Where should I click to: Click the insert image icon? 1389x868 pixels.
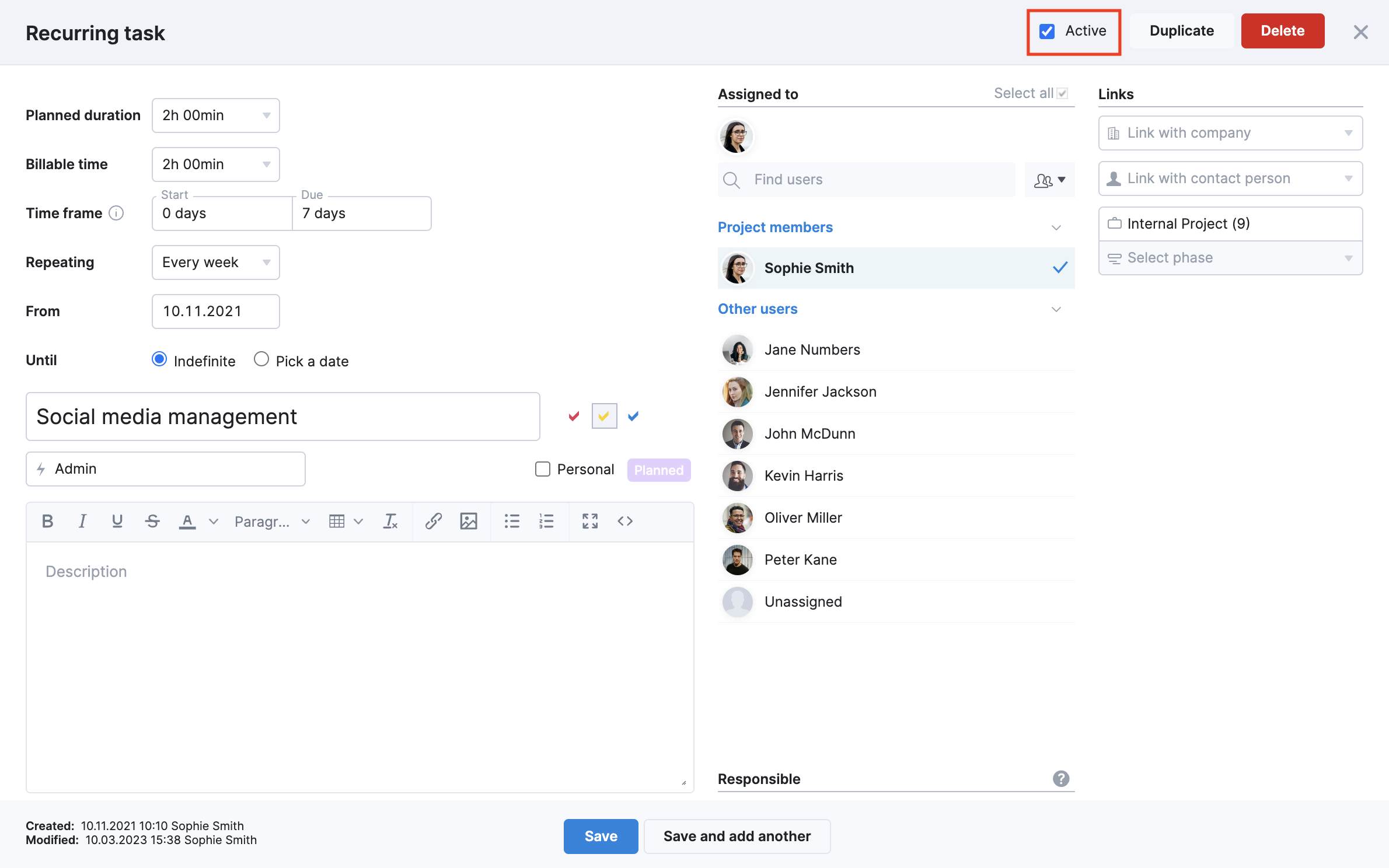tap(469, 521)
